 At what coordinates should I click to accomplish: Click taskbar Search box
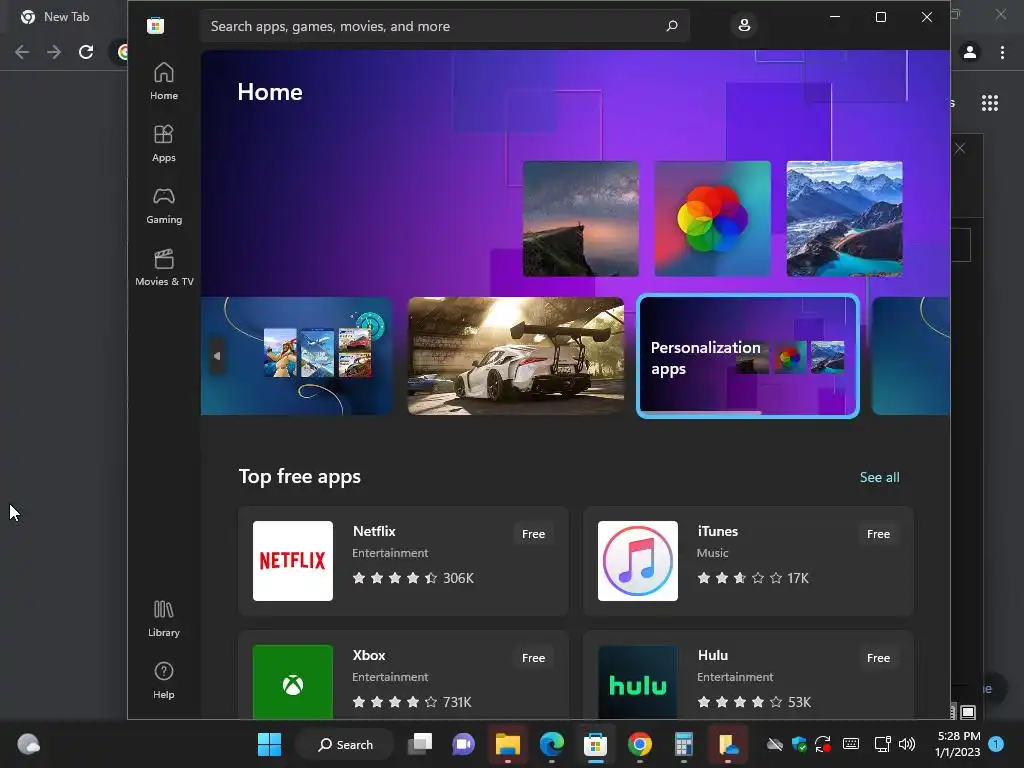pyautogui.click(x=345, y=744)
